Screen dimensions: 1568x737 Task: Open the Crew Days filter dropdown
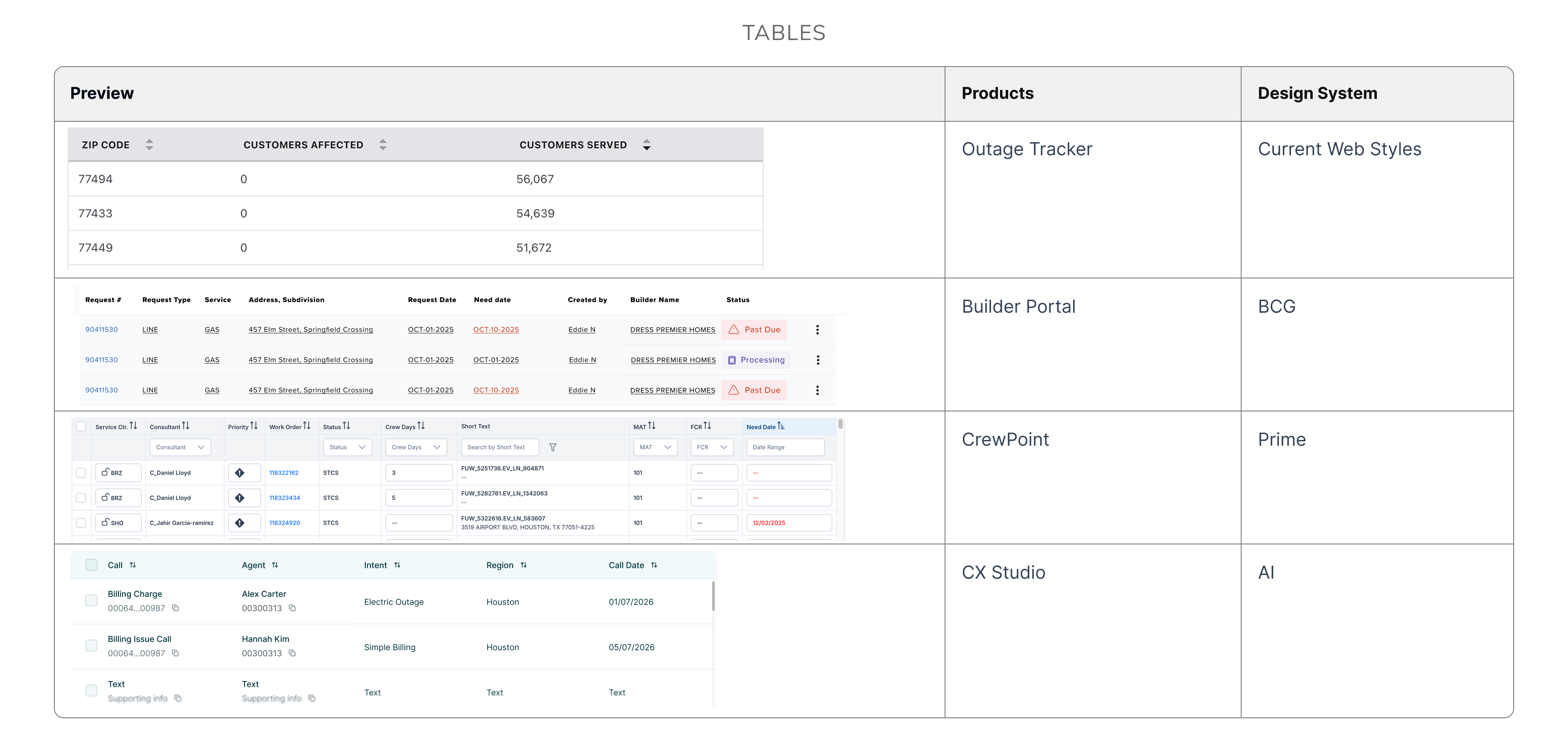416,447
